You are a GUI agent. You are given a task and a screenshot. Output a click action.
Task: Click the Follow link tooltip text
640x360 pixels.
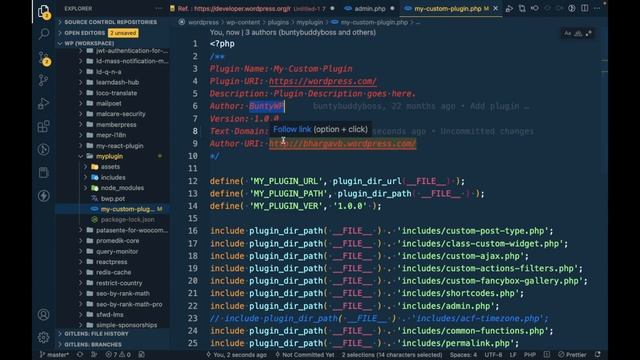tap(292, 129)
